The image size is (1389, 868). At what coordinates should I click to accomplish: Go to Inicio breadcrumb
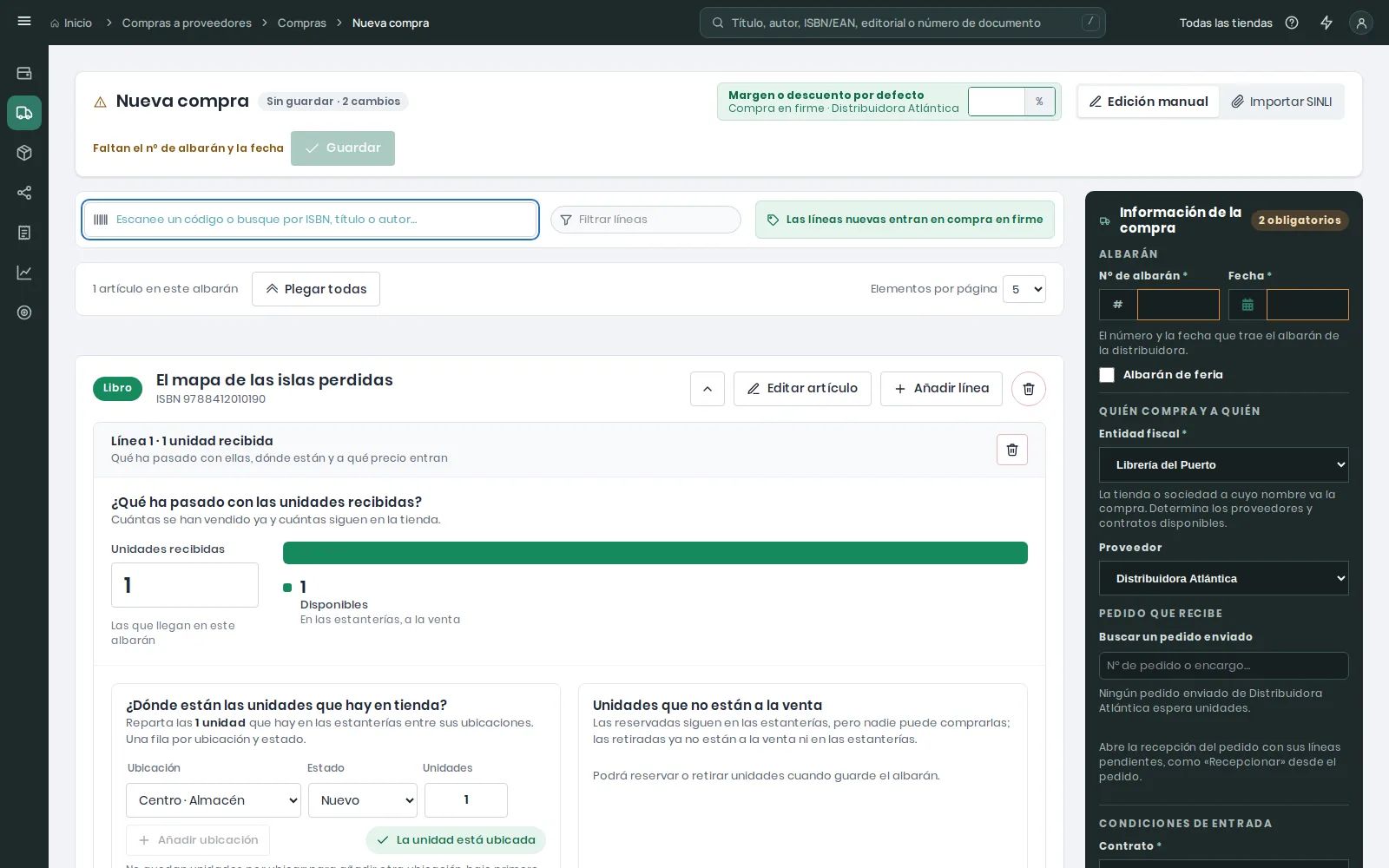point(71,23)
